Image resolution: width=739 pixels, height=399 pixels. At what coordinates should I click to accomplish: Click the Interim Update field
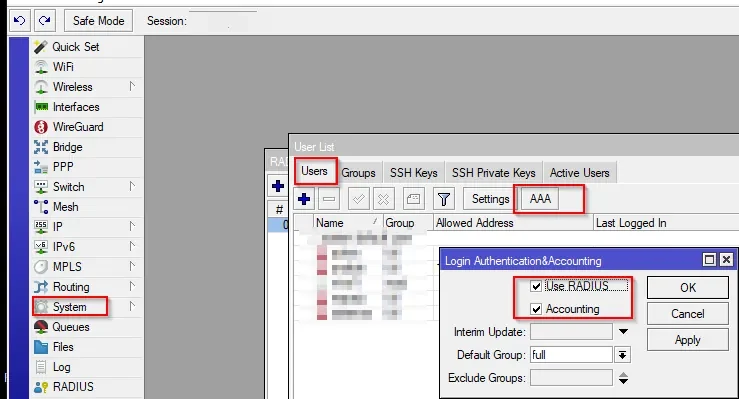[x=571, y=332]
